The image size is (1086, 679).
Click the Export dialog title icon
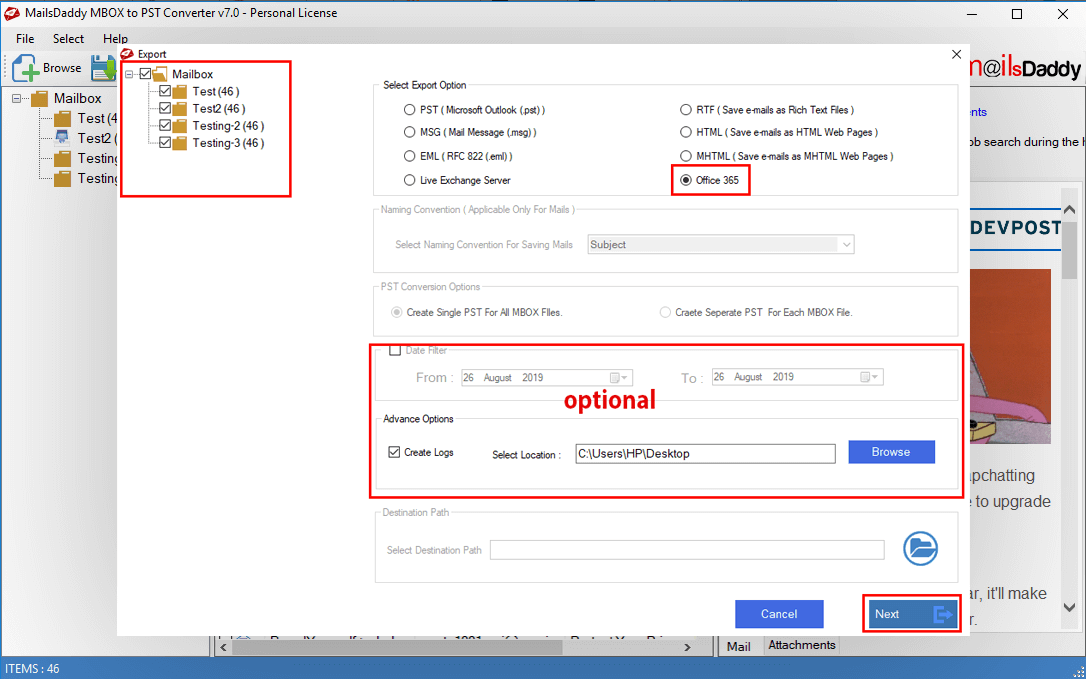[127, 54]
